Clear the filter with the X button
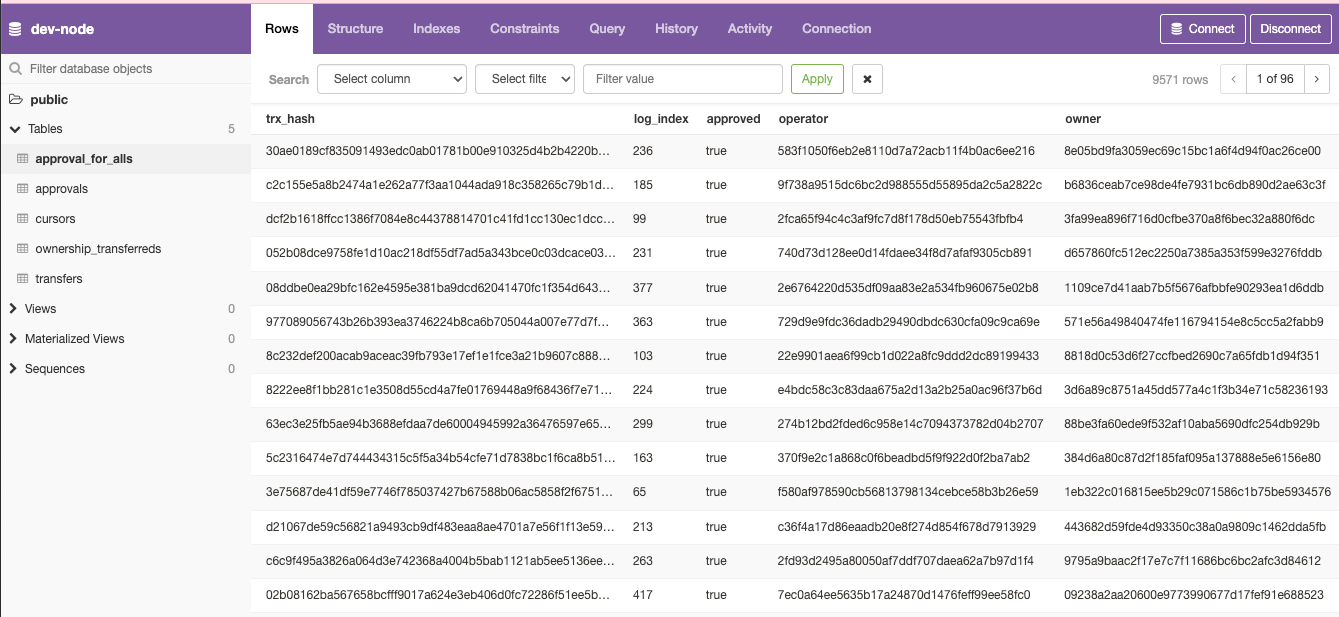This screenshot has width=1339, height=617. 867,79
